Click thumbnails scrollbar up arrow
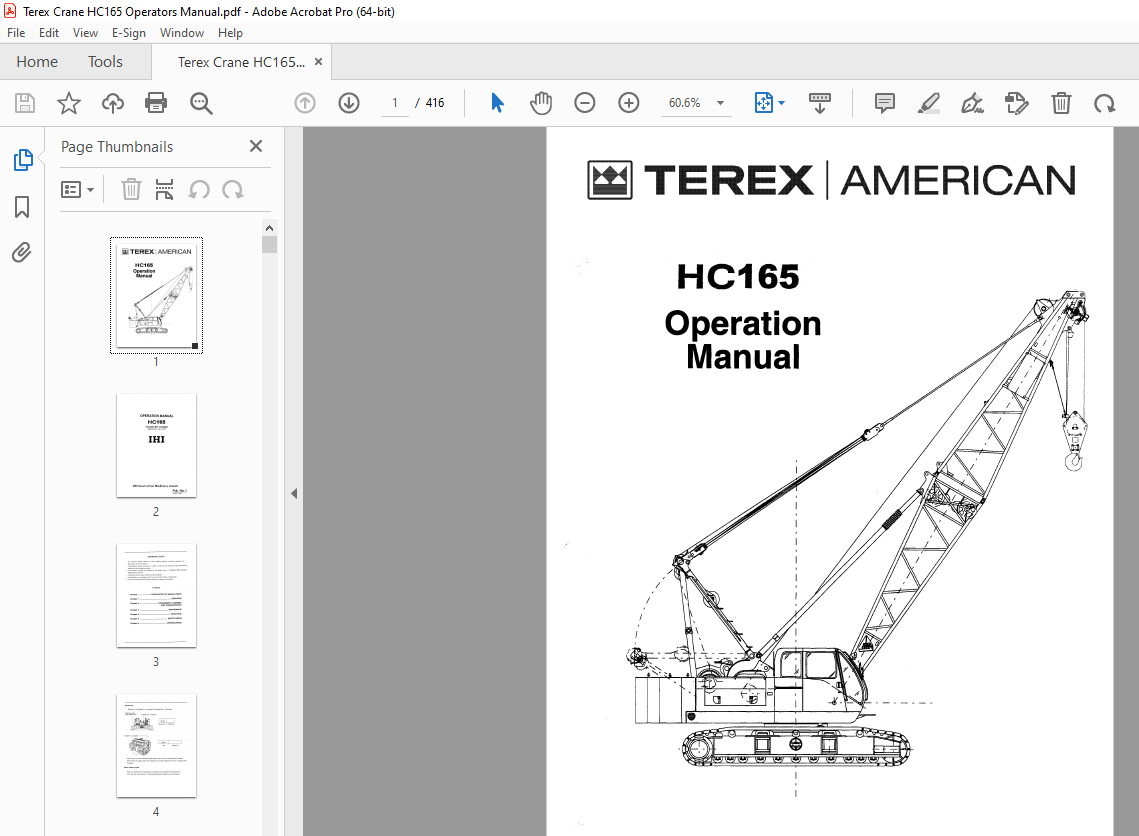The width and height of the screenshot is (1139, 836). pos(269,227)
